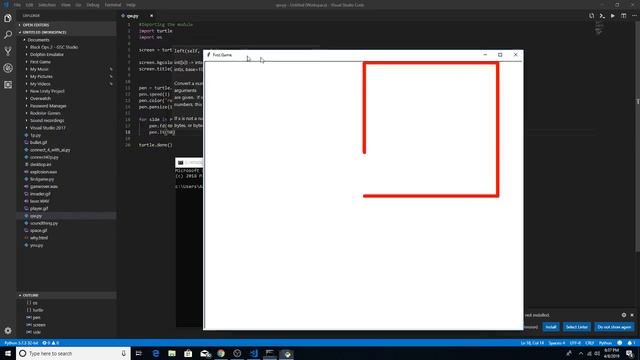Image resolution: width=640 pixels, height=360 pixels.
Task: Open the Windows Action Center icon
Action: pos(630,353)
